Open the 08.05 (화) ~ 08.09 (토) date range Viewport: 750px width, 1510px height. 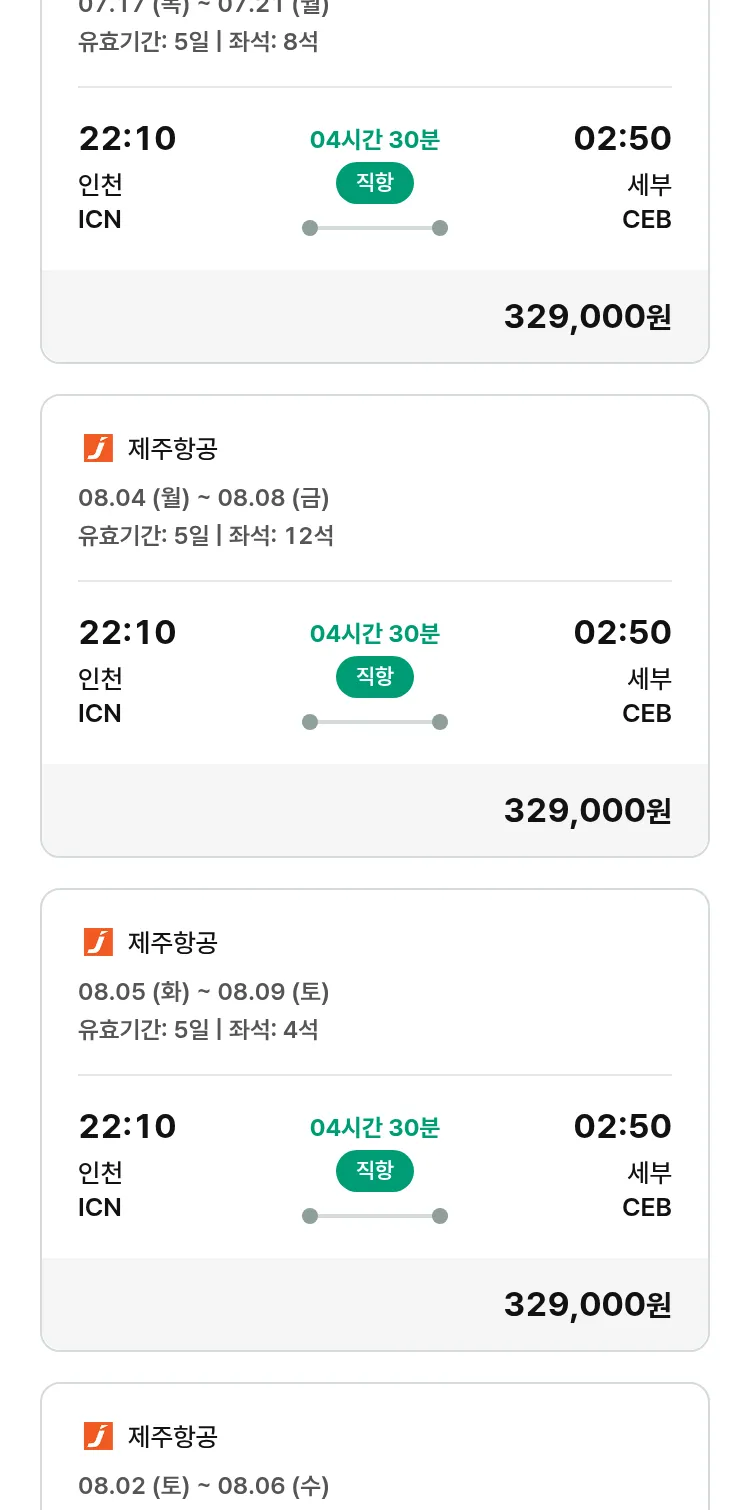coord(204,991)
